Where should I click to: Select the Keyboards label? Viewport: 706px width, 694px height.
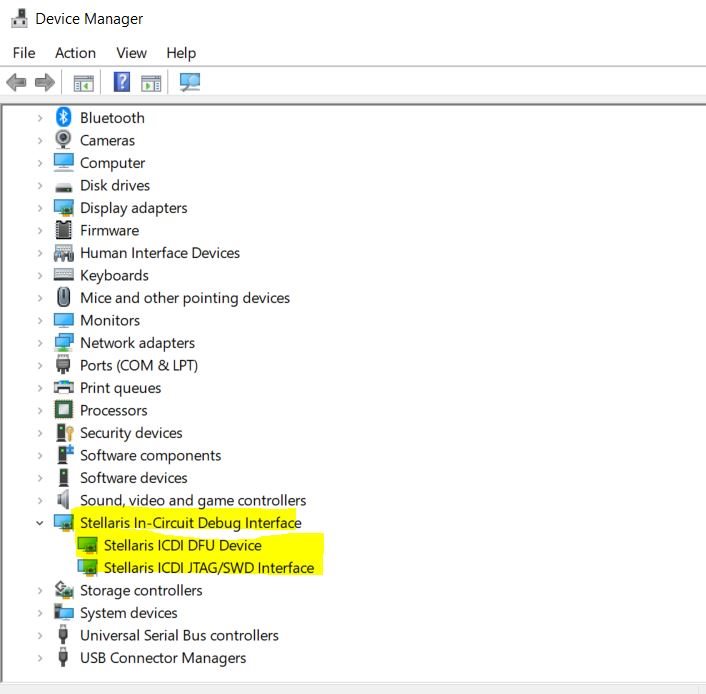pos(114,275)
